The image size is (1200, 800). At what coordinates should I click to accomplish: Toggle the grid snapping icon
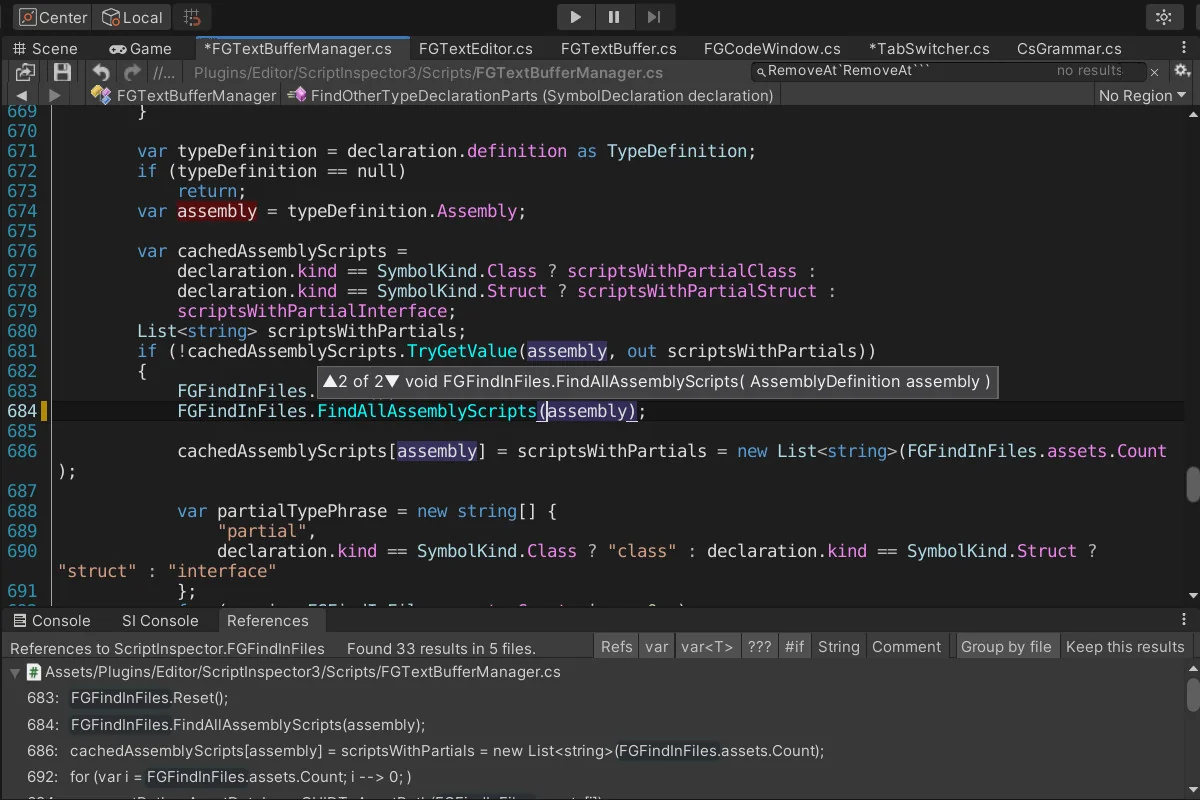193,17
